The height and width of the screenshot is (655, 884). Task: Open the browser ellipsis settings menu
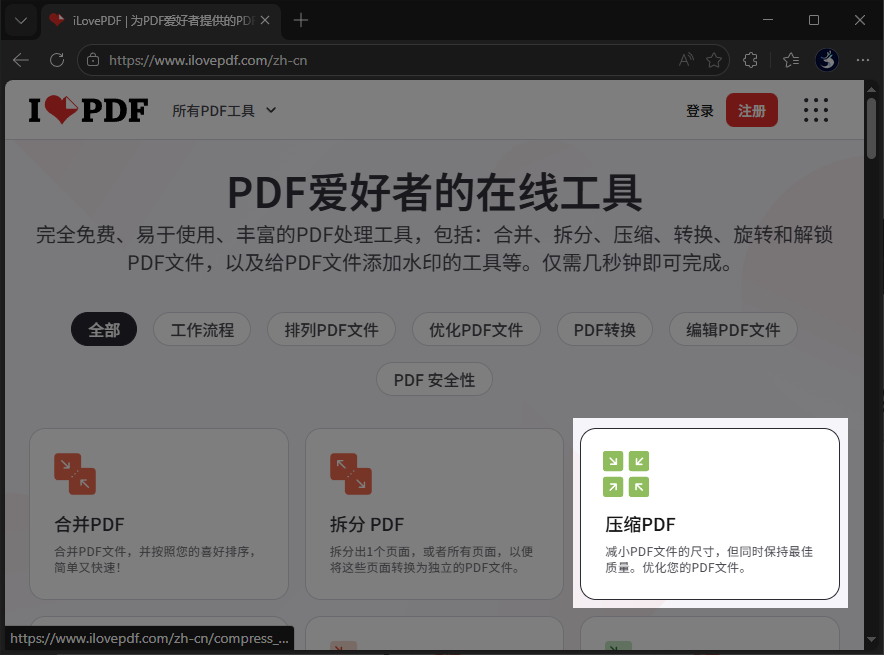[x=863, y=60]
